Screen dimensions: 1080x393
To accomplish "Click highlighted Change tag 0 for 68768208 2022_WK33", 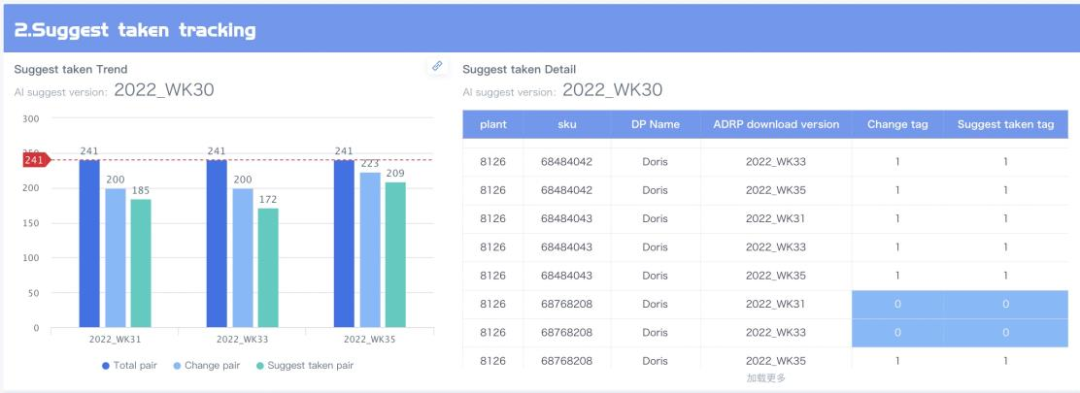I will click(897, 332).
